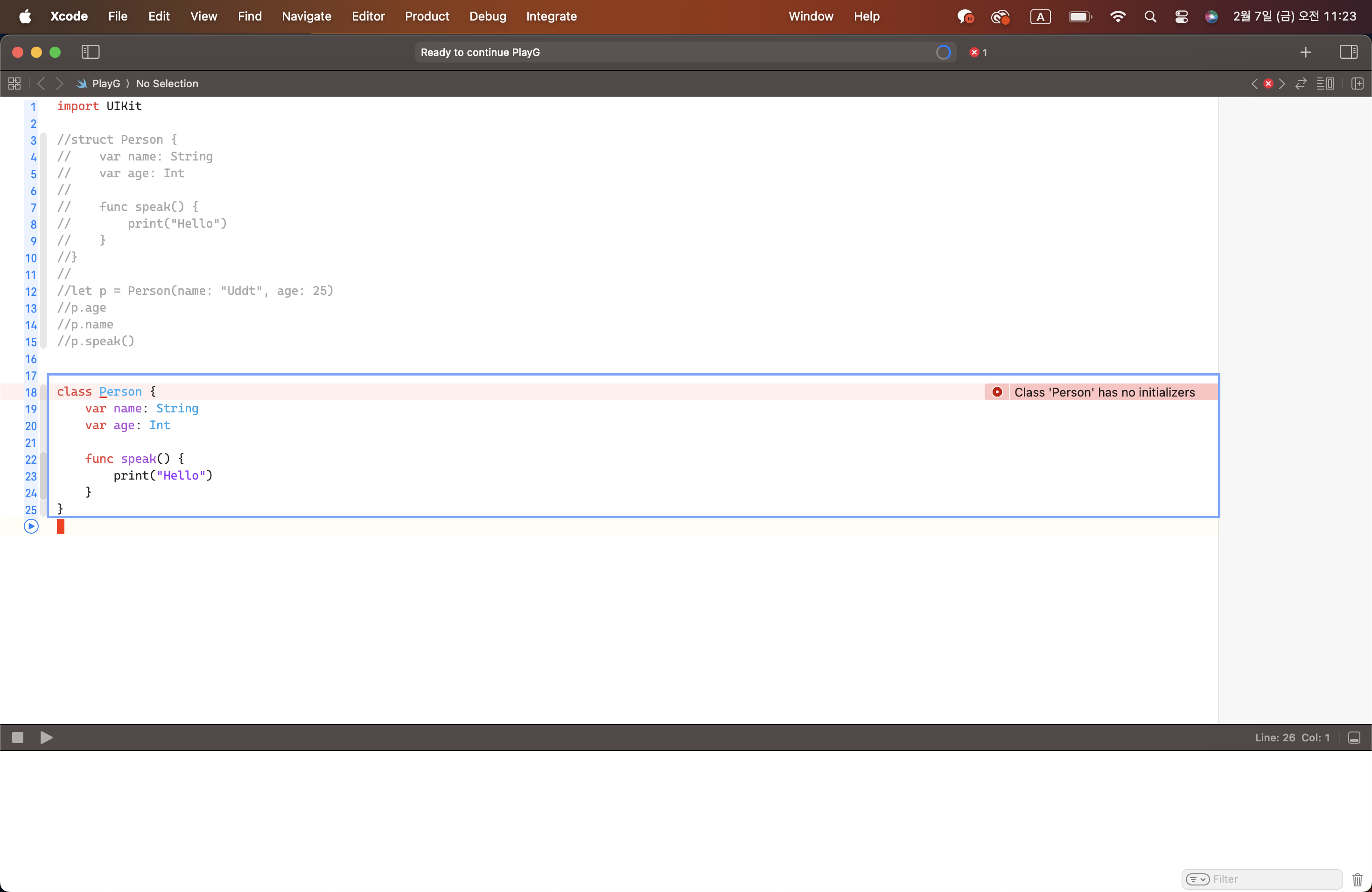The image size is (1372, 892).
Task: Run playground up to line 26
Action: 31,526
